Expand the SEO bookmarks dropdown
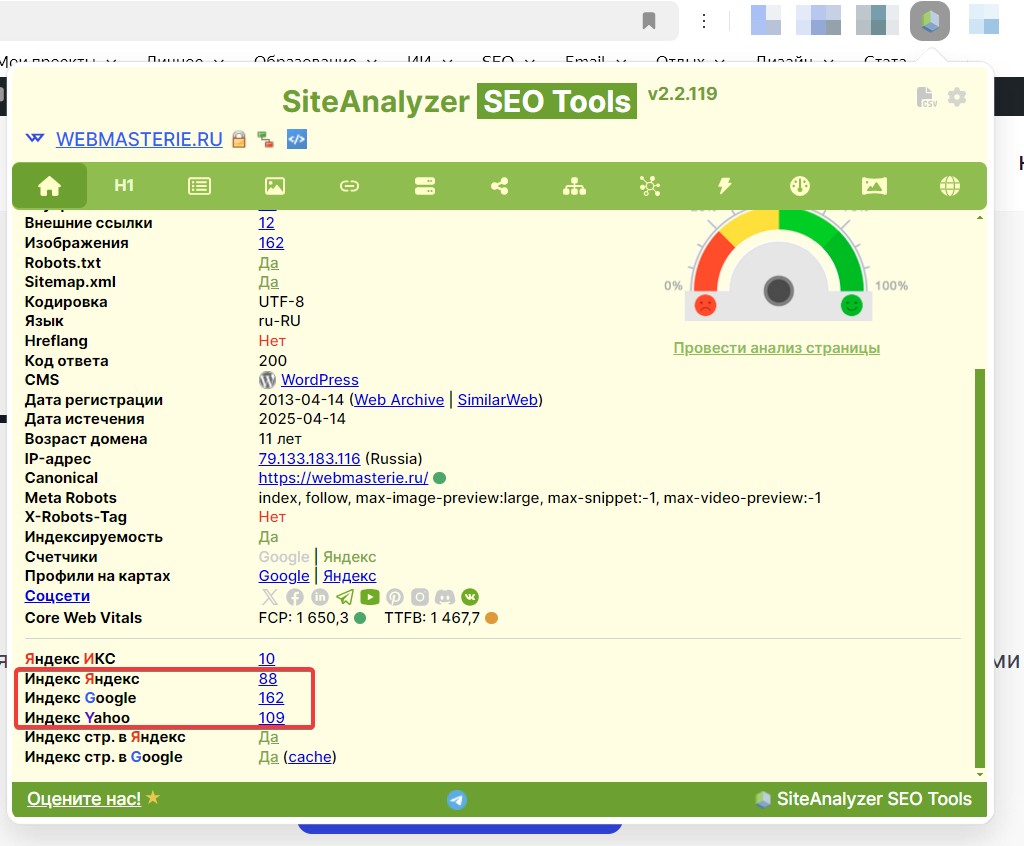The image size is (1024, 846). (x=505, y=60)
